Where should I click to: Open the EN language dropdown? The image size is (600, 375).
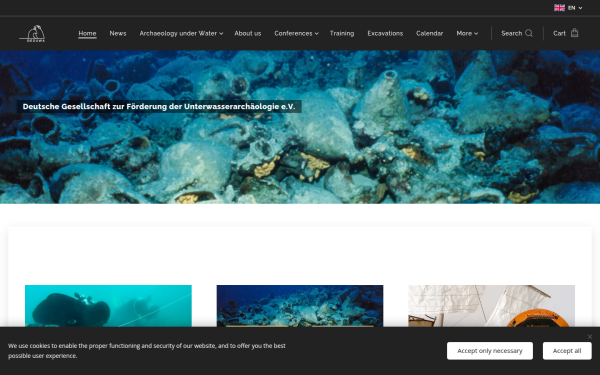point(575,8)
